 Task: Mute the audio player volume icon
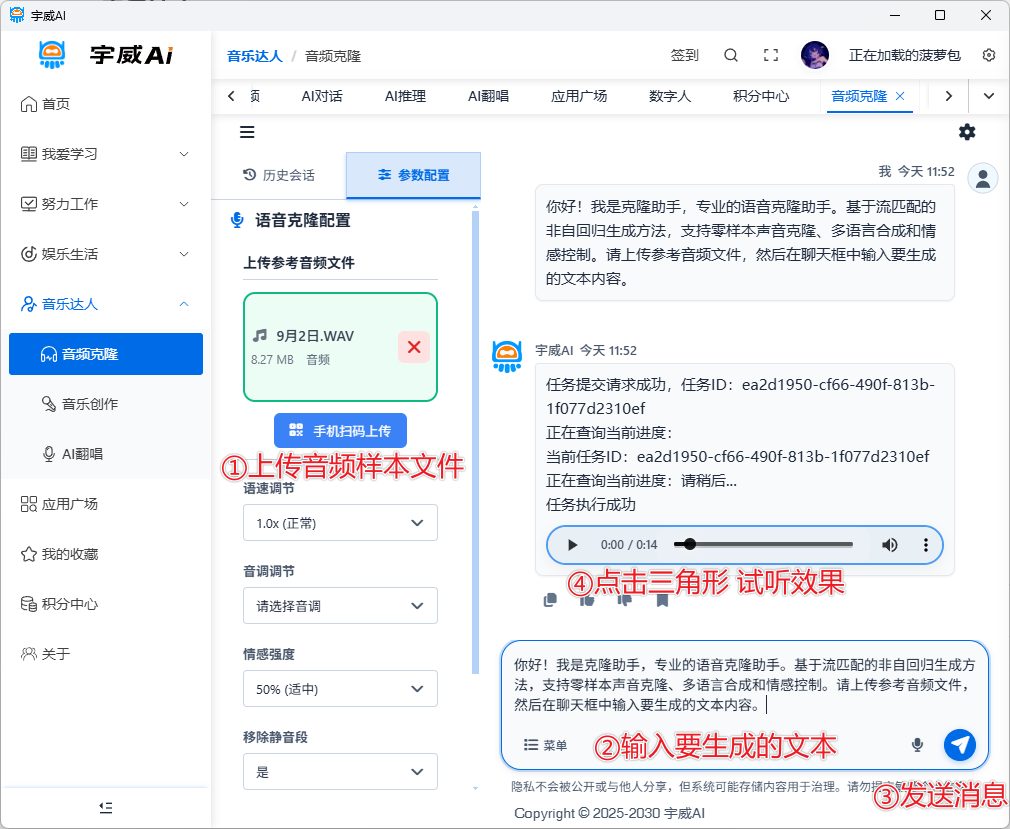[889, 545]
